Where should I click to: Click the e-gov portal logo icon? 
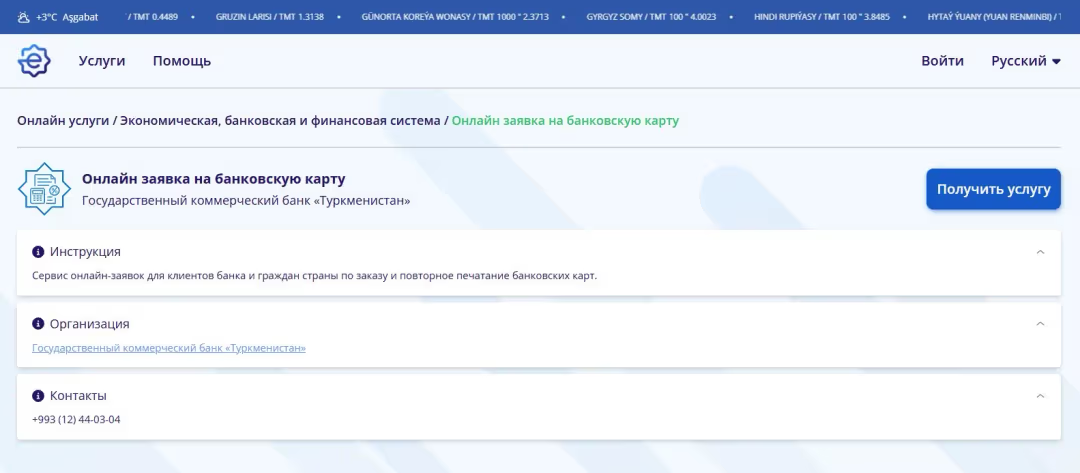(34, 61)
